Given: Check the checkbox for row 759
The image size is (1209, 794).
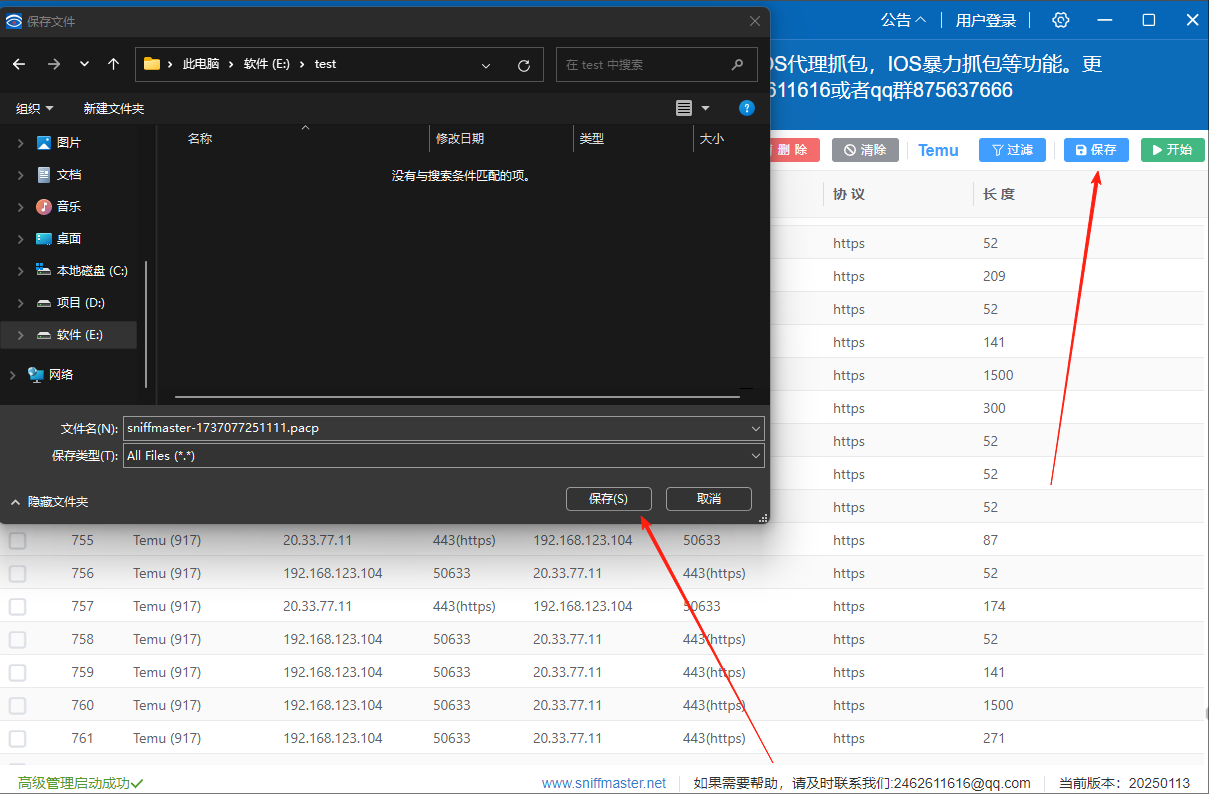Looking at the screenshot, I should tap(18, 673).
